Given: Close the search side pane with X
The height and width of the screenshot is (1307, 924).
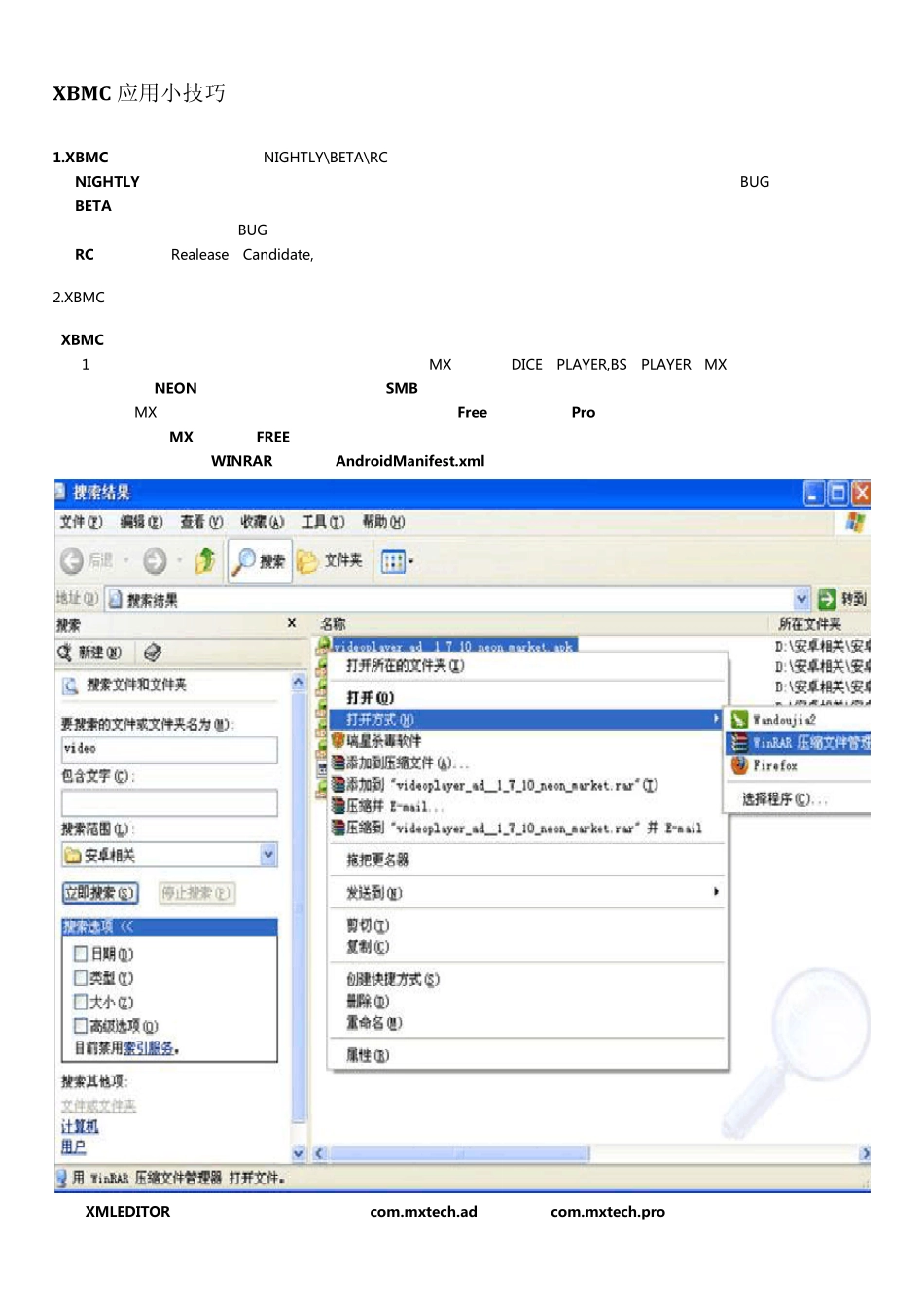Looking at the screenshot, I should coord(292,622).
